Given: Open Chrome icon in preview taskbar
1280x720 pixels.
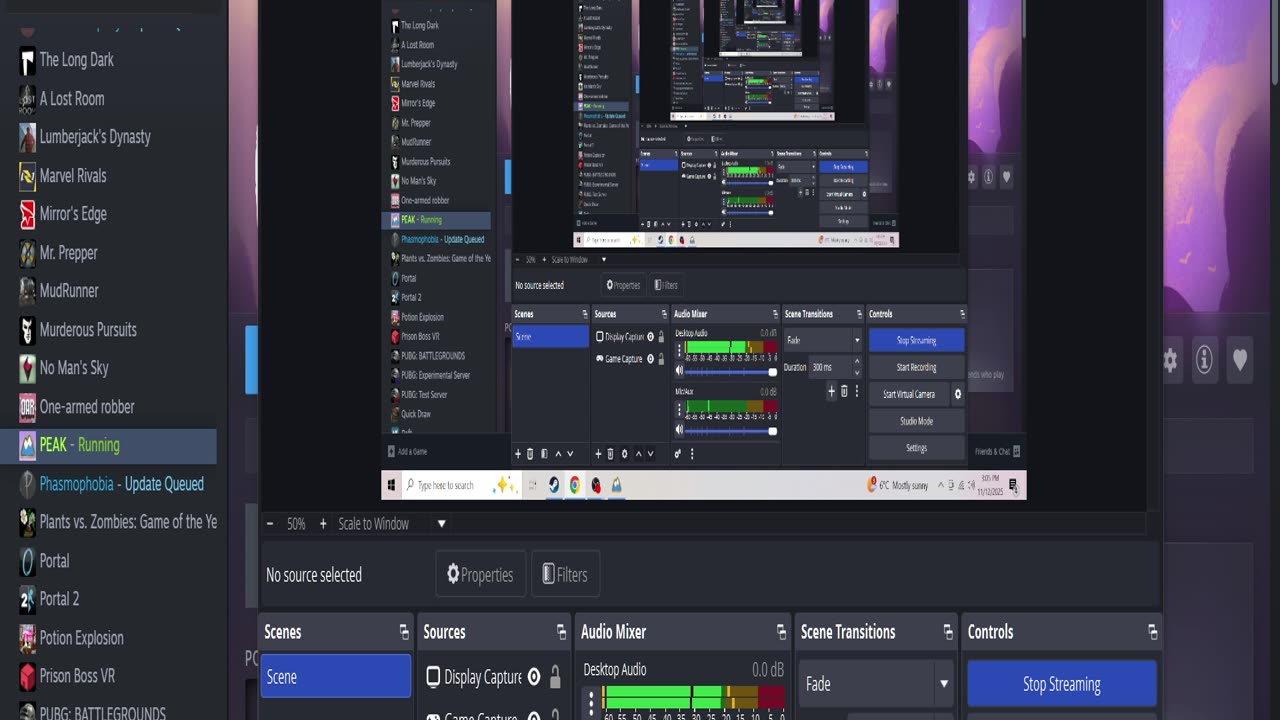Looking at the screenshot, I should coord(575,485).
